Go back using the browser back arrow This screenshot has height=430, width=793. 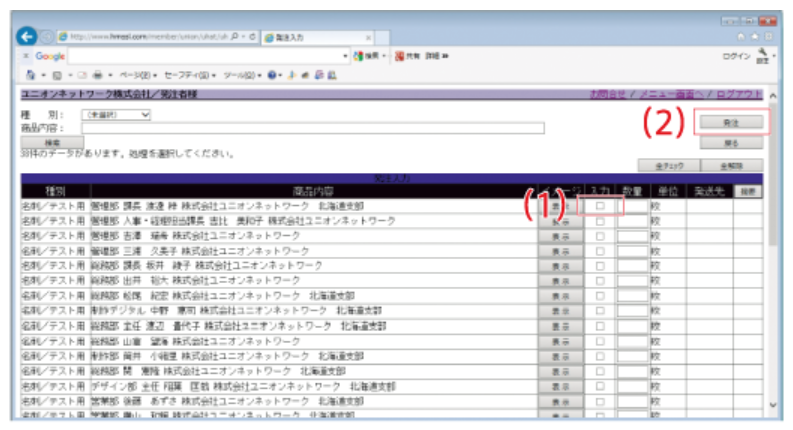tap(26, 36)
